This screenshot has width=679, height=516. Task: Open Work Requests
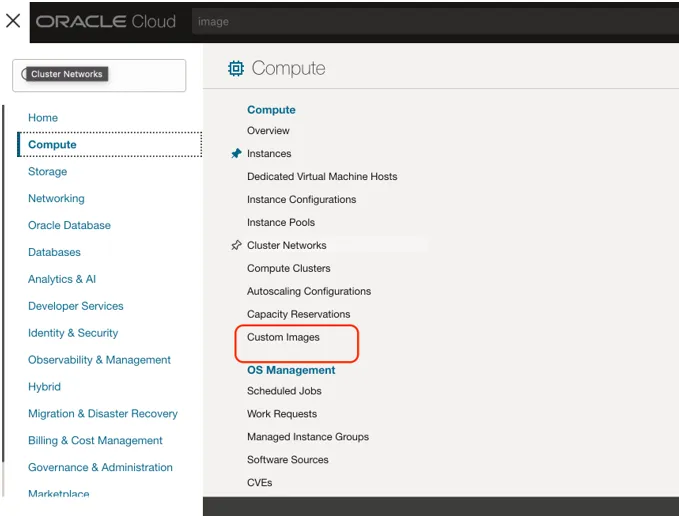pyautogui.click(x=282, y=413)
